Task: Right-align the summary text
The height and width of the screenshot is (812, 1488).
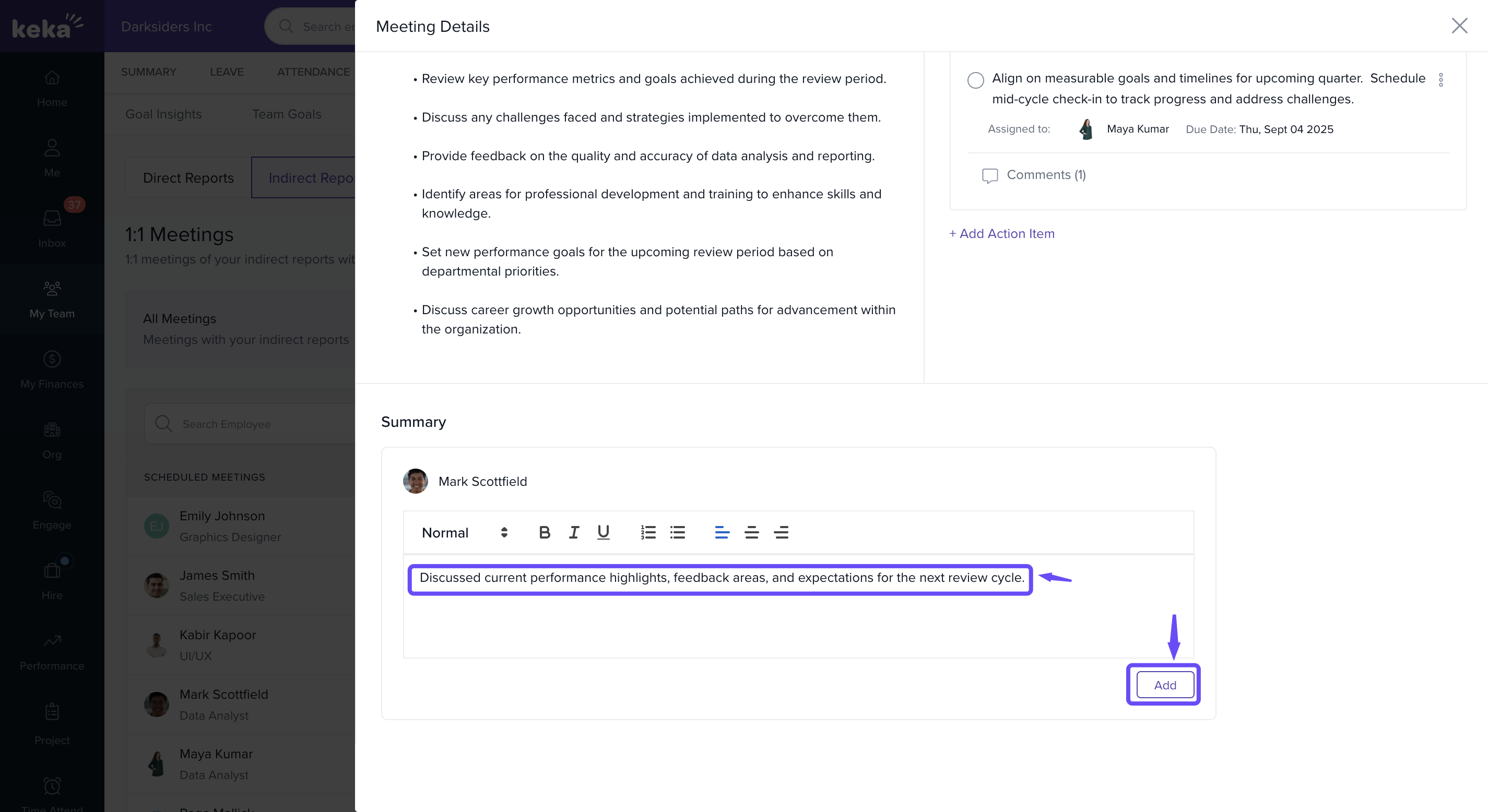Action: 781,532
